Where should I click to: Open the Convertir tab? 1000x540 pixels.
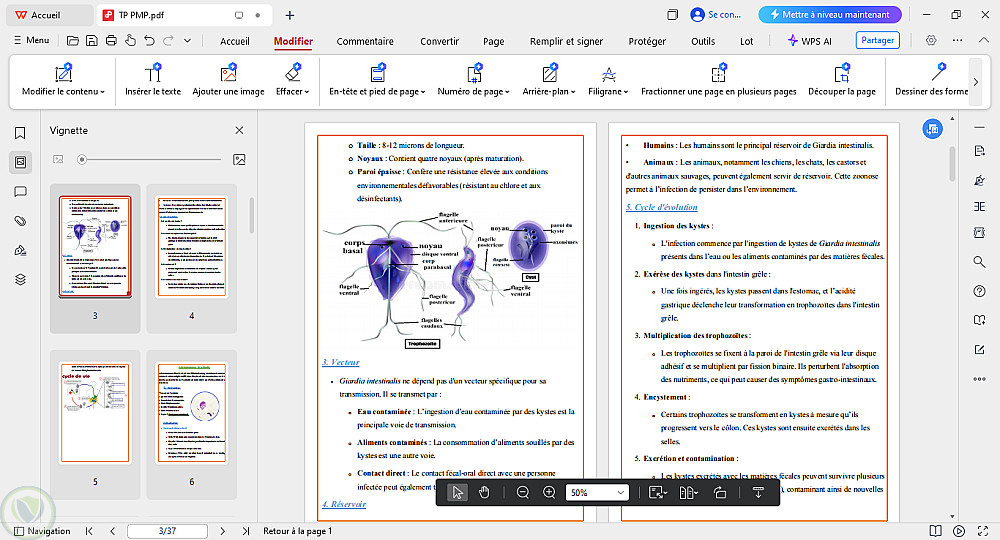[439, 41]
